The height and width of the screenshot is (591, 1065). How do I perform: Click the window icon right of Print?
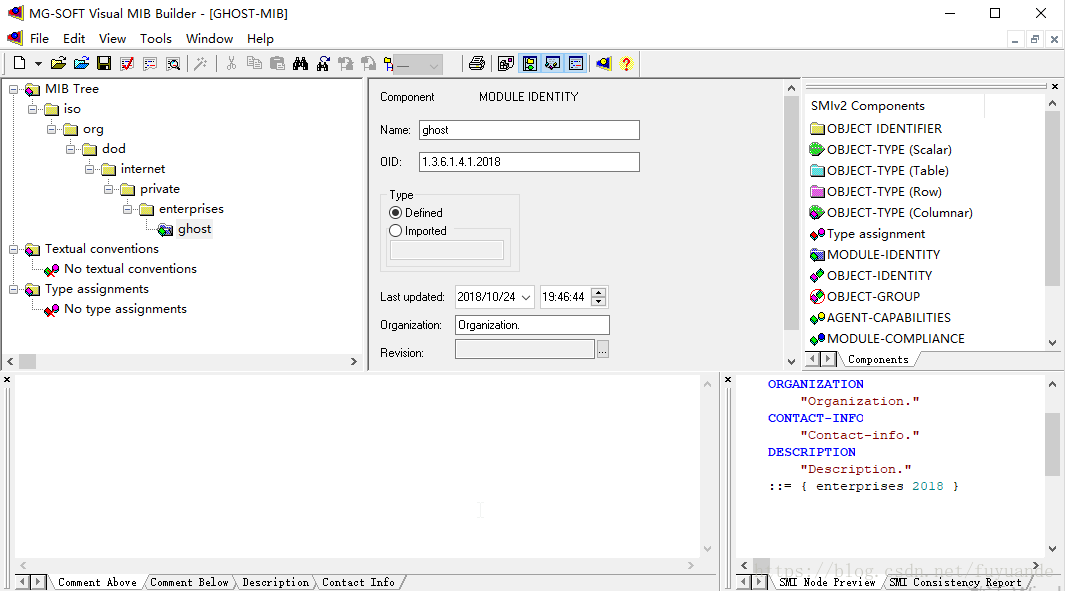click(505, 63)
